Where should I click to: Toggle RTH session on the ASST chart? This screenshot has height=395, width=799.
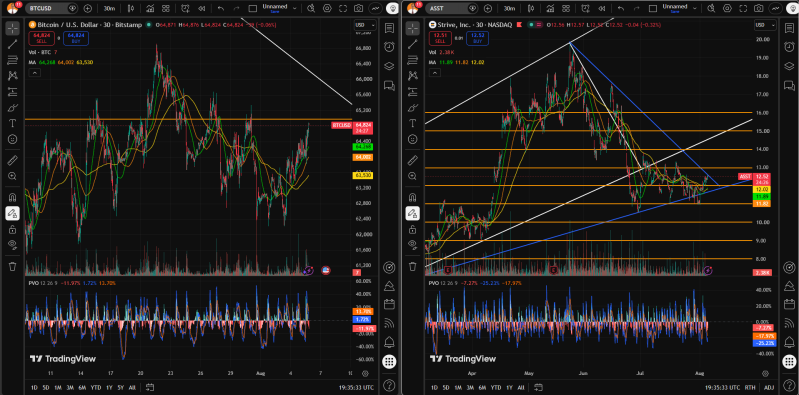[x=750, y=387]
